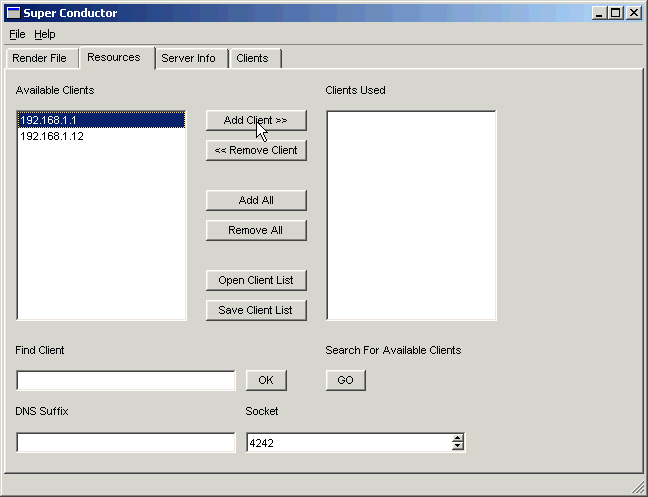Switch to the Clients tab
648x497 pixels.
pos(252,58)
